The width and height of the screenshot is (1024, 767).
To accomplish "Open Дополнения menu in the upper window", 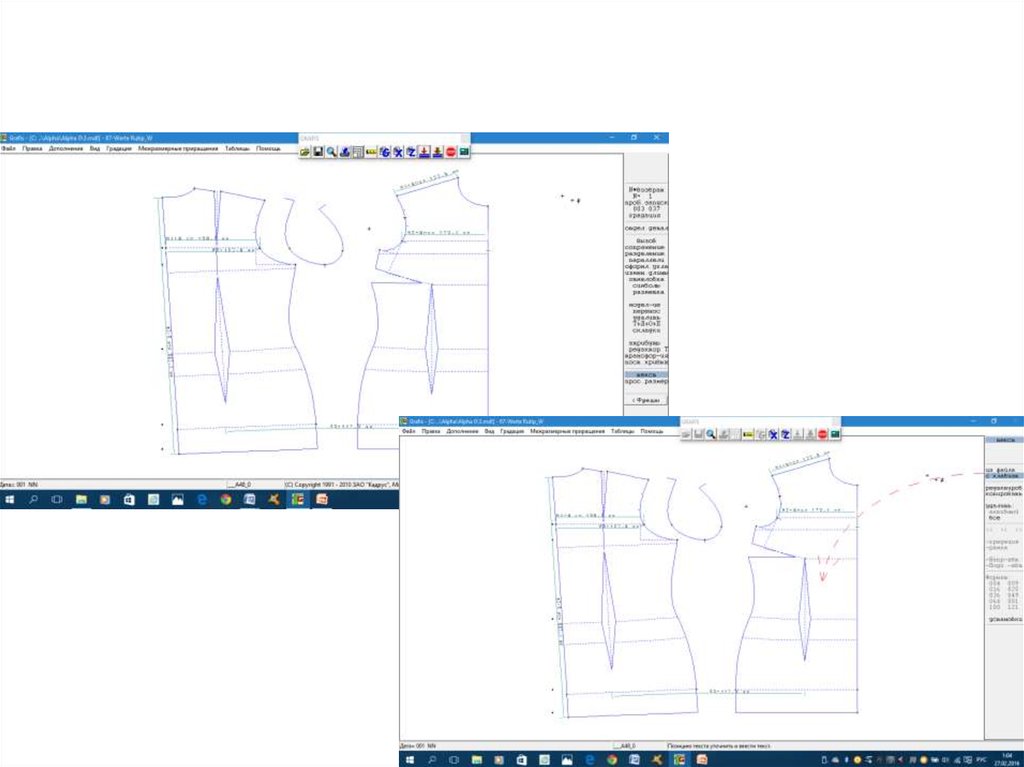I will [x=65, y=149].
